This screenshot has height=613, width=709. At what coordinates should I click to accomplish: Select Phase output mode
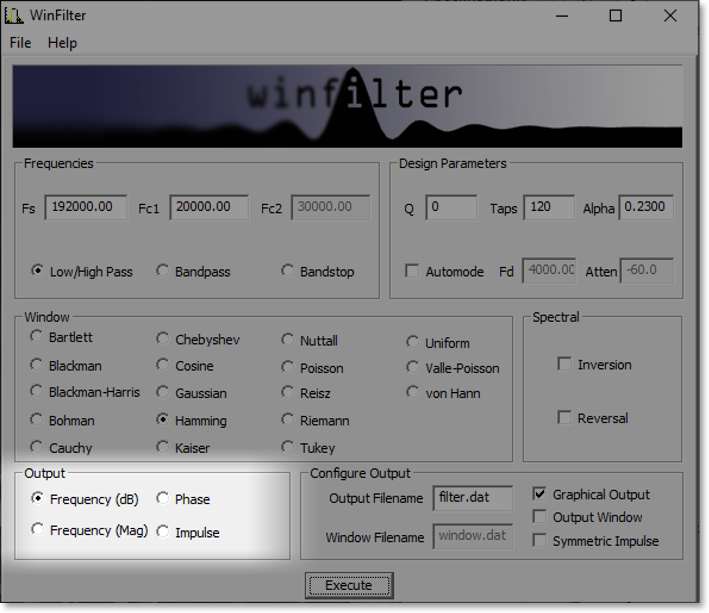(x=163, y=499)
